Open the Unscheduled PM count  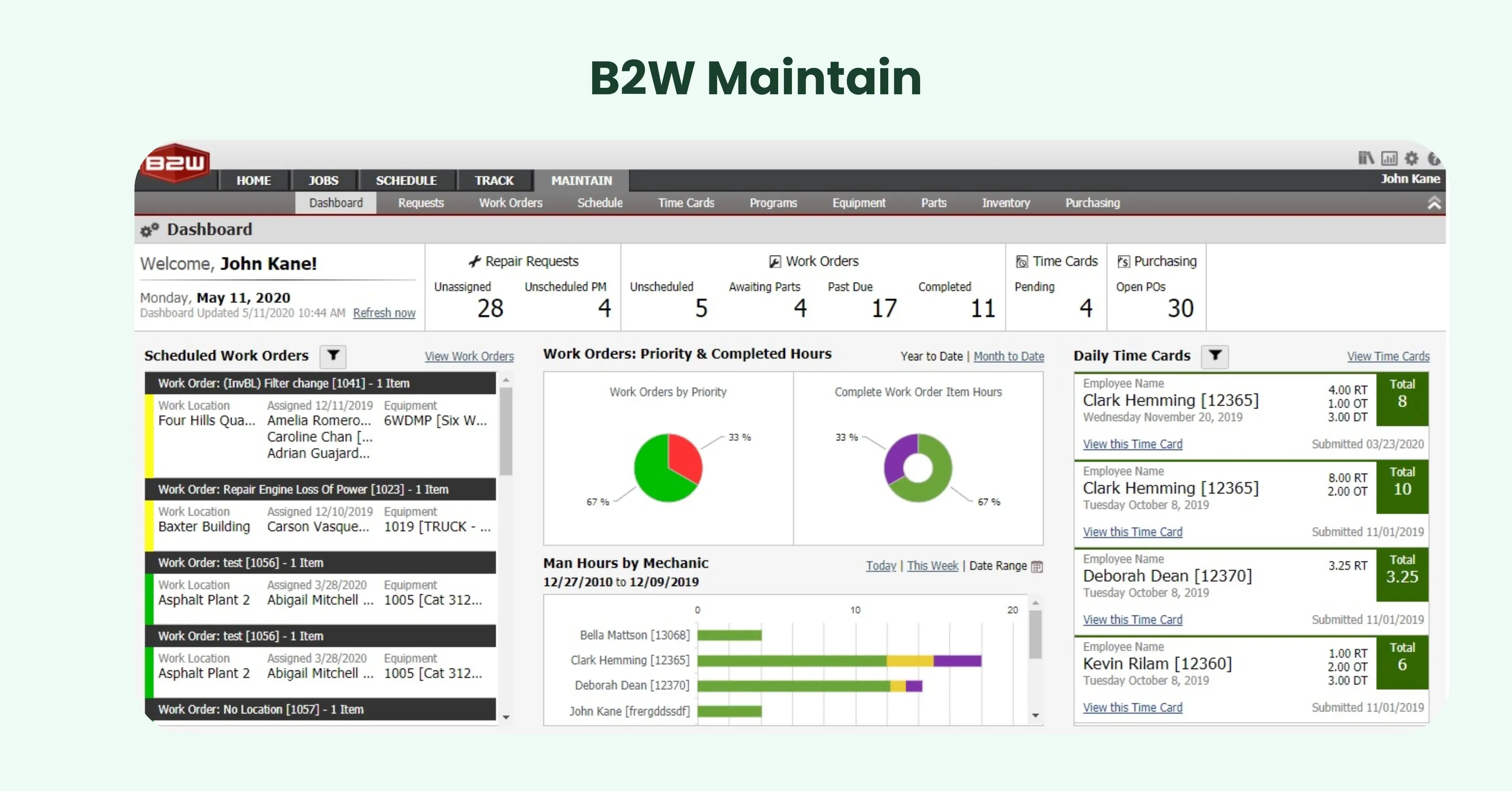point(604,309)
